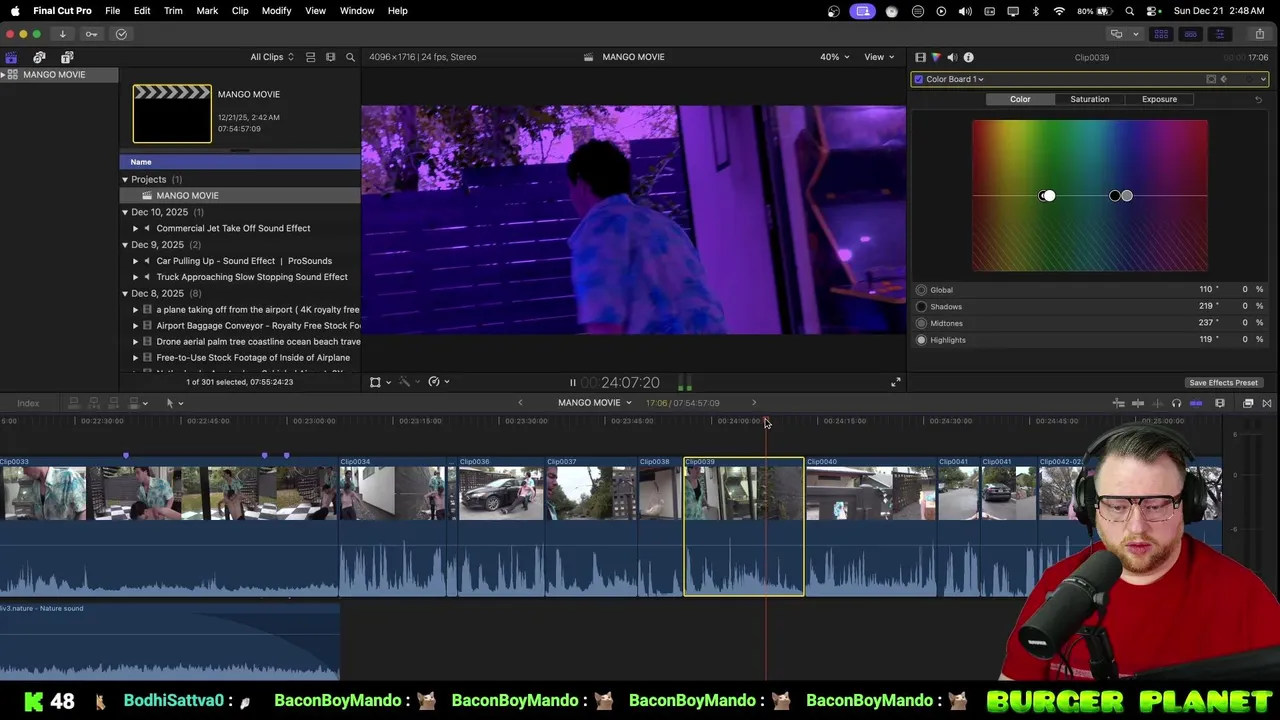
Task: Open the Color Board 1 dropdown
Action: pos(954,79)
